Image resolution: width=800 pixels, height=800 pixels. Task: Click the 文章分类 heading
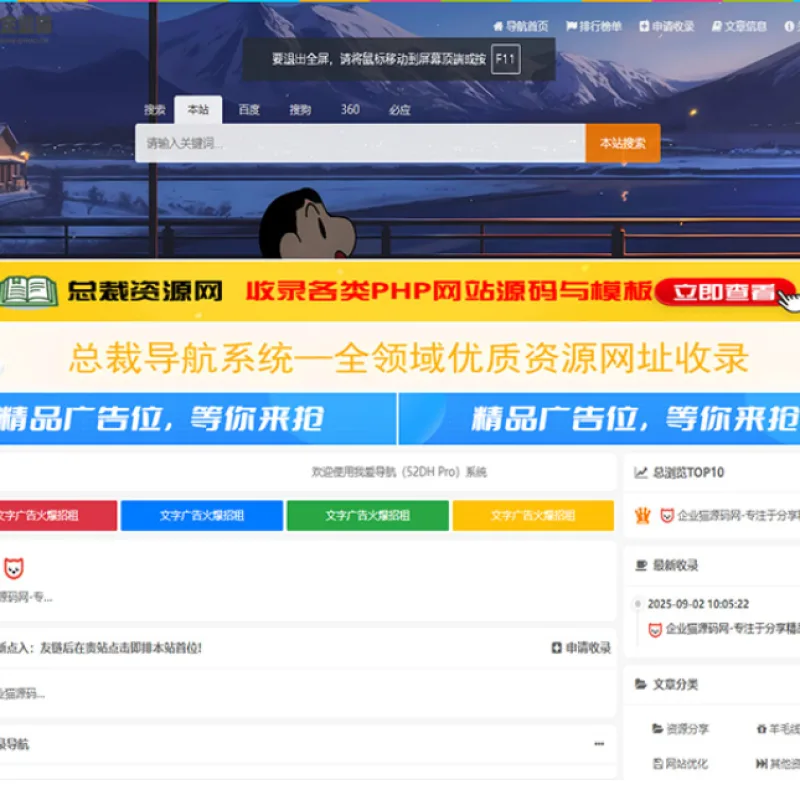click(675, 684)
